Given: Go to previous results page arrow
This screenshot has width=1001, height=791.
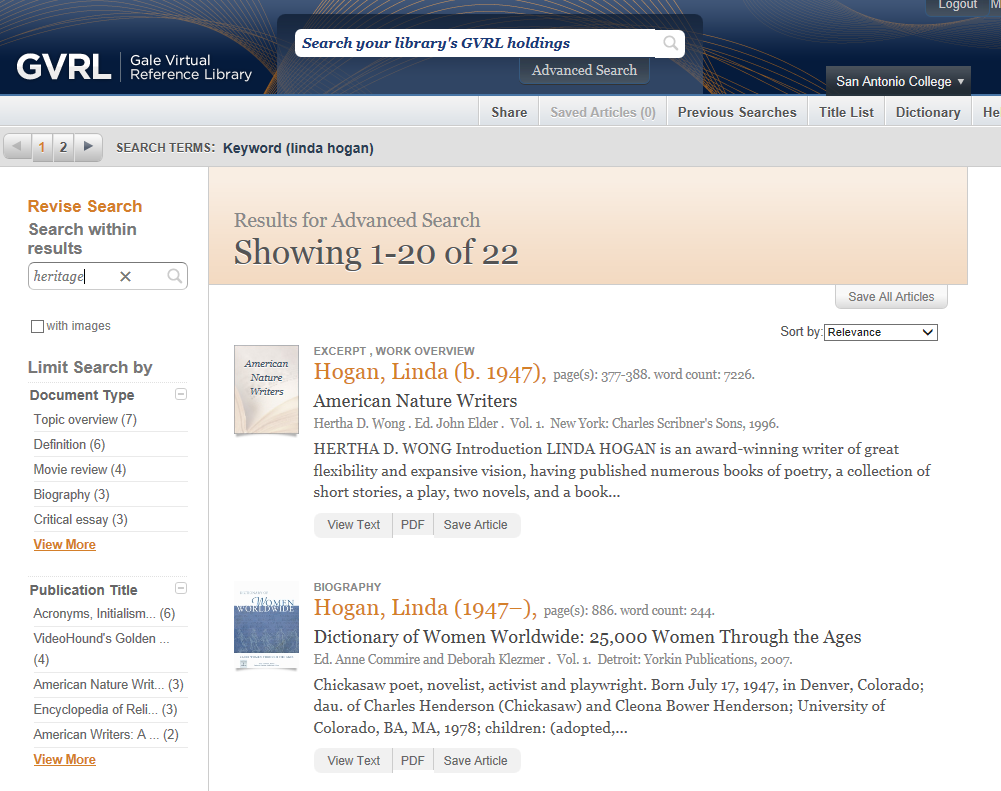Looking at the screenshot, I should [17, 147].
